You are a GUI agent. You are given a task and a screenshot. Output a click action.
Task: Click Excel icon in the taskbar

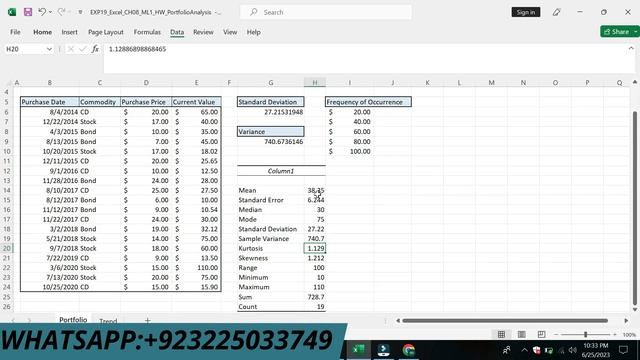tap(358, 350)
